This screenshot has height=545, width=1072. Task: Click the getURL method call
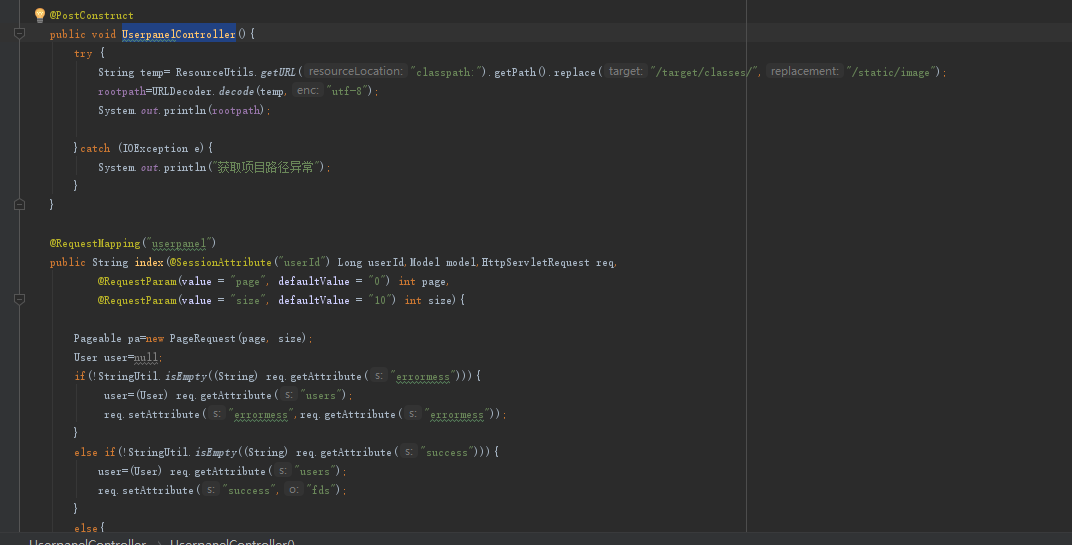point(278,72)
